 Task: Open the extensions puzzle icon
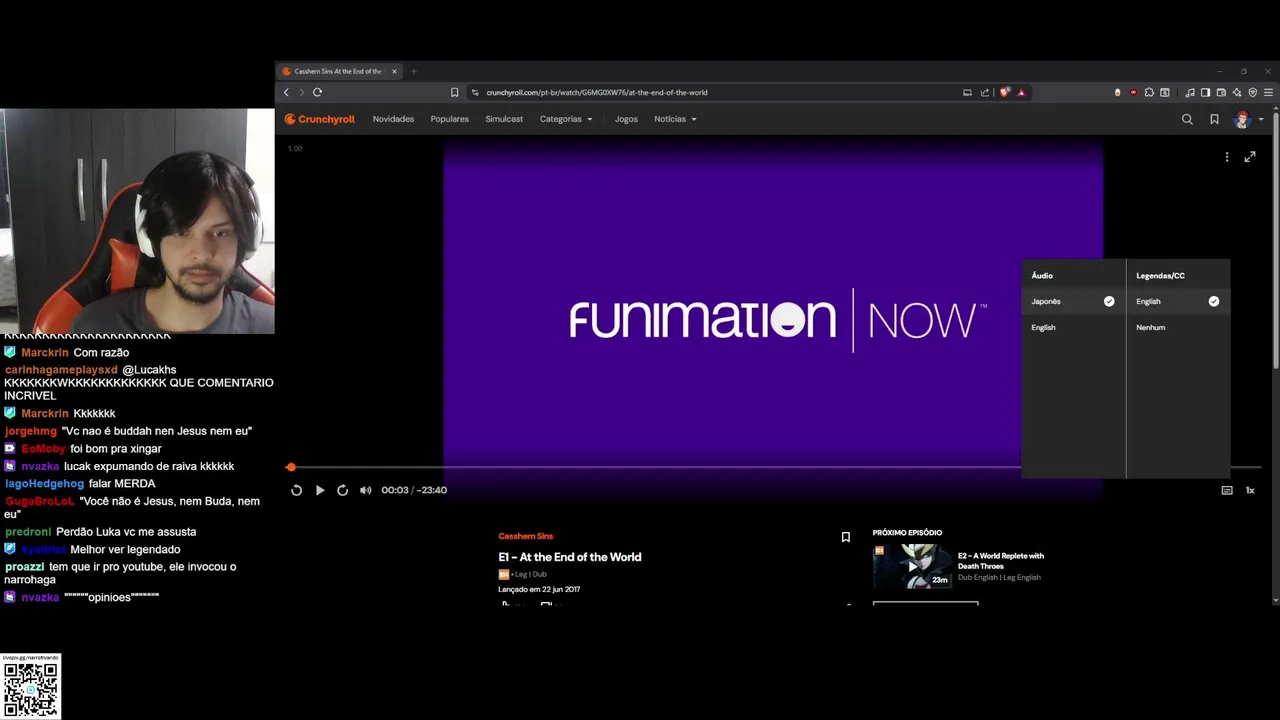(x=1149, y=92)
